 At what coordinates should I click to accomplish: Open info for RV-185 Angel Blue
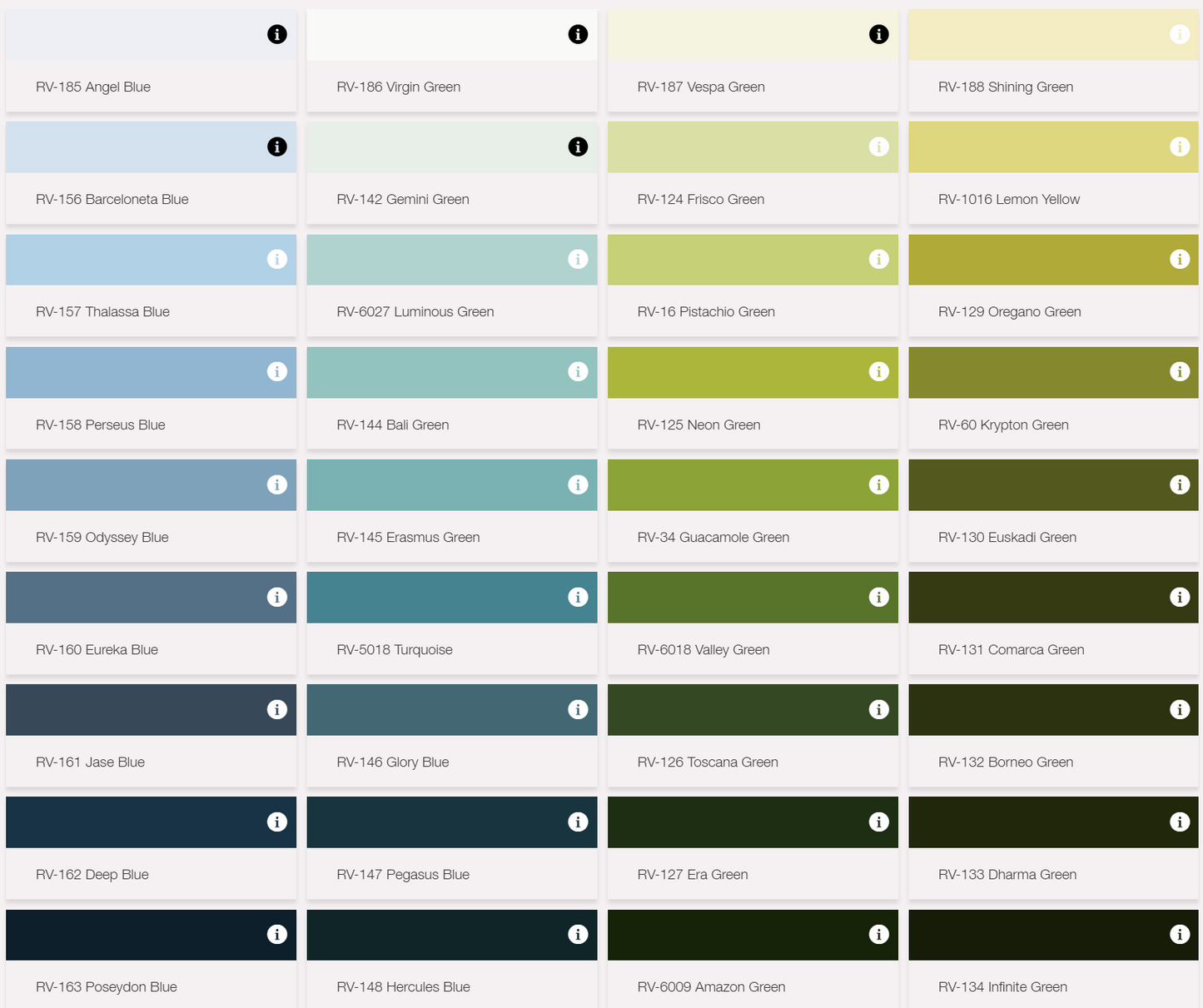[x=276, y=34]
